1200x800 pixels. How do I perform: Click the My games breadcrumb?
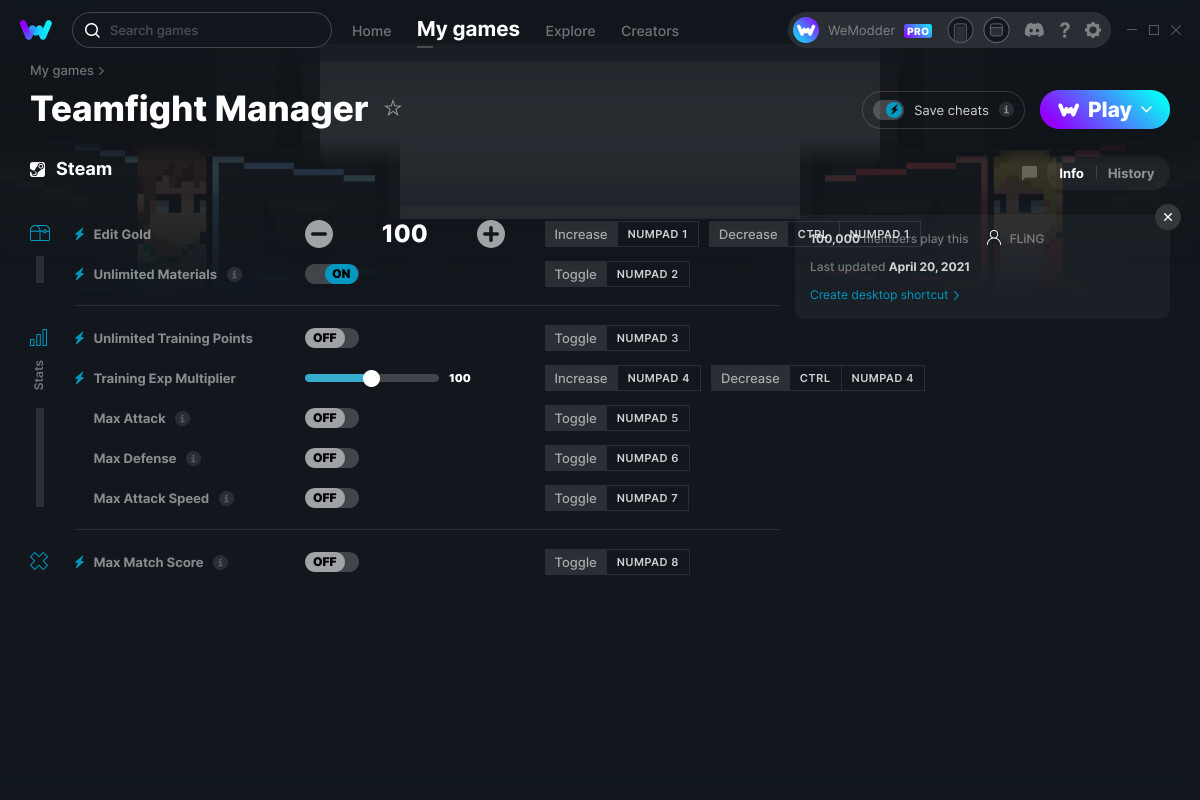pyautogui.click(x=62, y=71)
